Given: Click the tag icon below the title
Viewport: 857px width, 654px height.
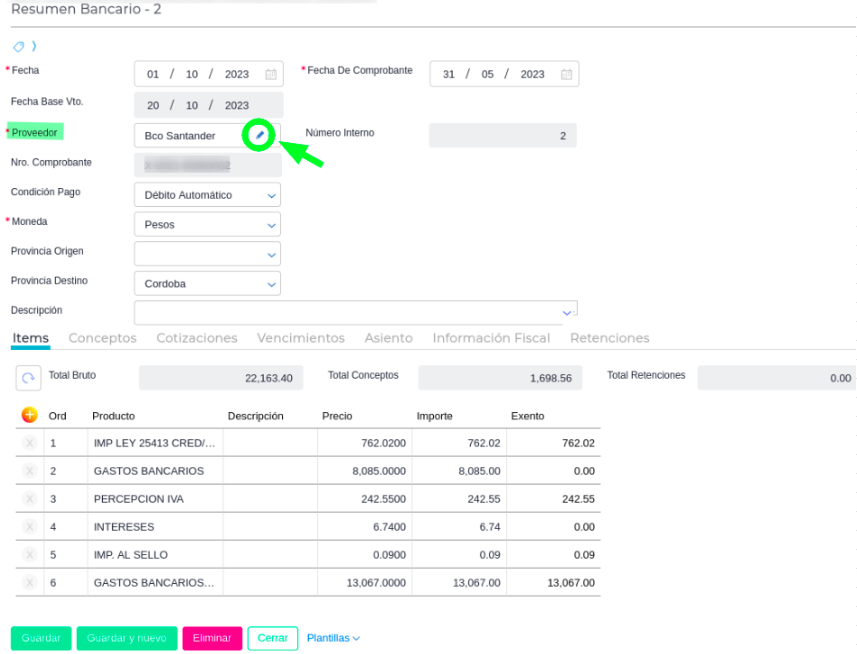Looking at the screenshot, I should (19, 46).
